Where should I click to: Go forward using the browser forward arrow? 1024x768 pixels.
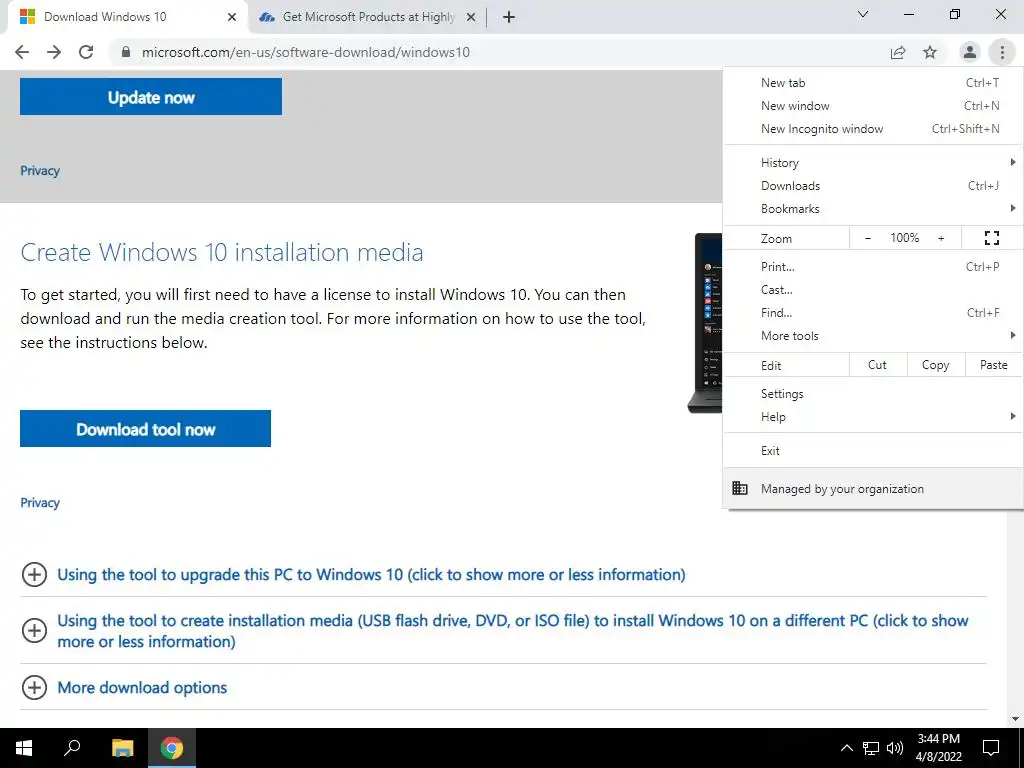[54, 52]
